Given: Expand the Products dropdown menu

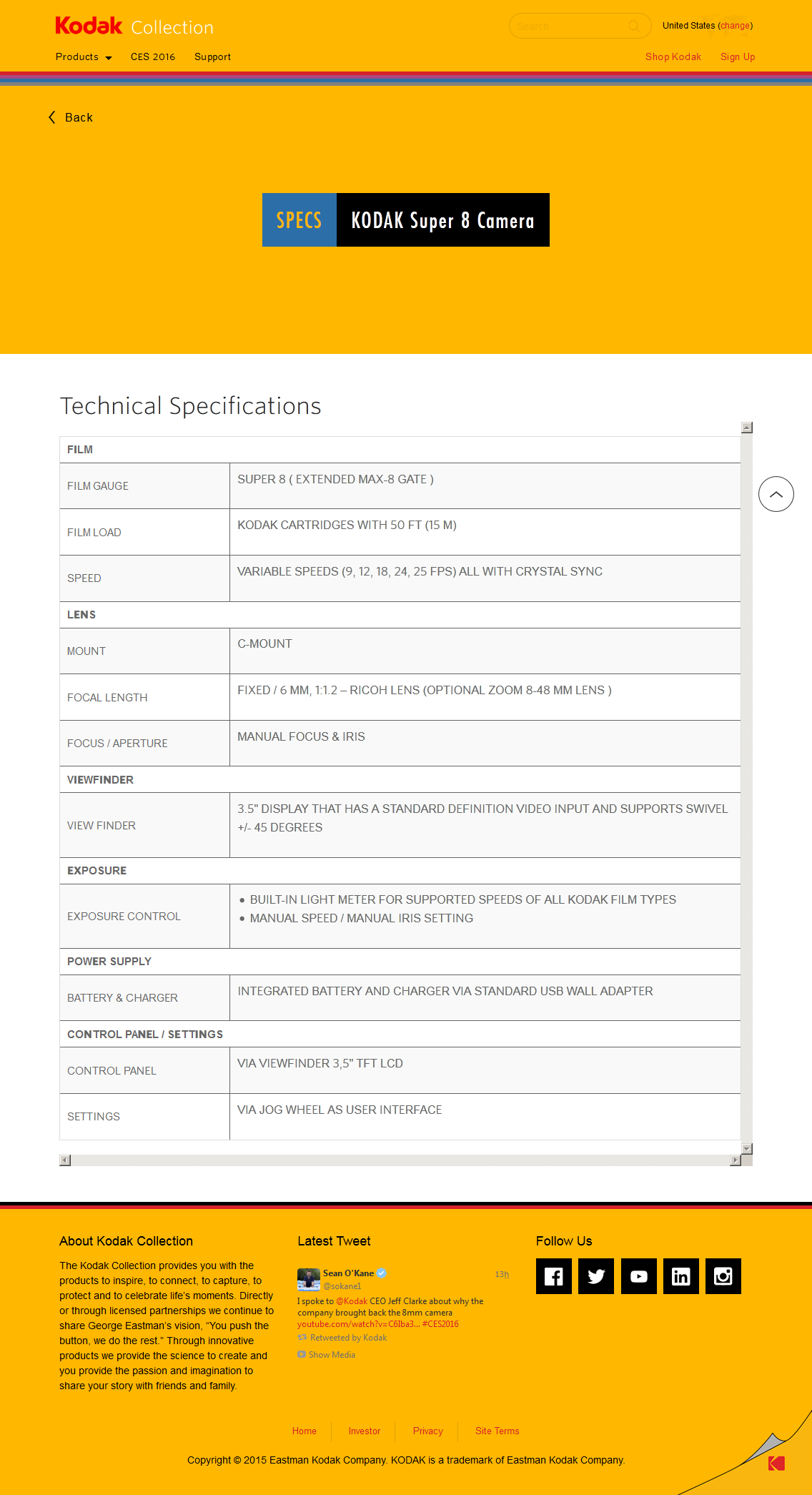Looking at the screenshot, I should click(84, 57).
